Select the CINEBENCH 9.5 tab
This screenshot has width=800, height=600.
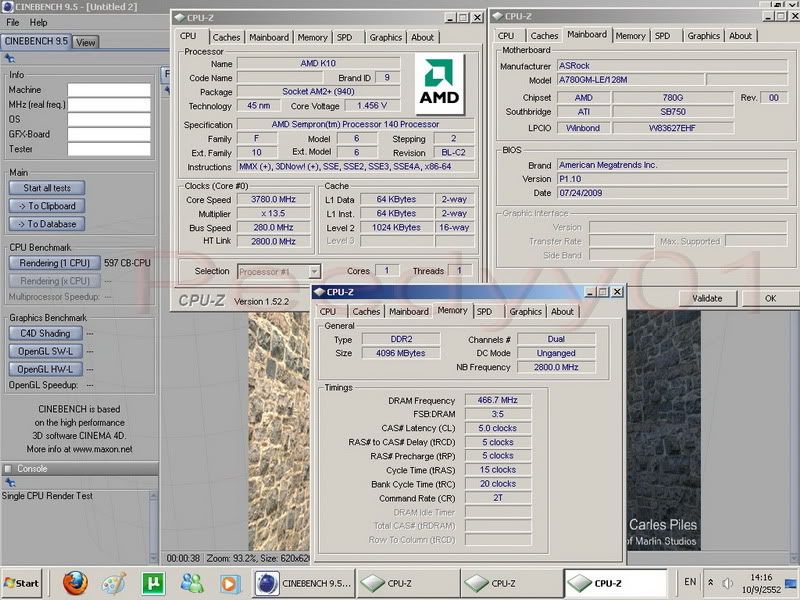pos(36,41)
